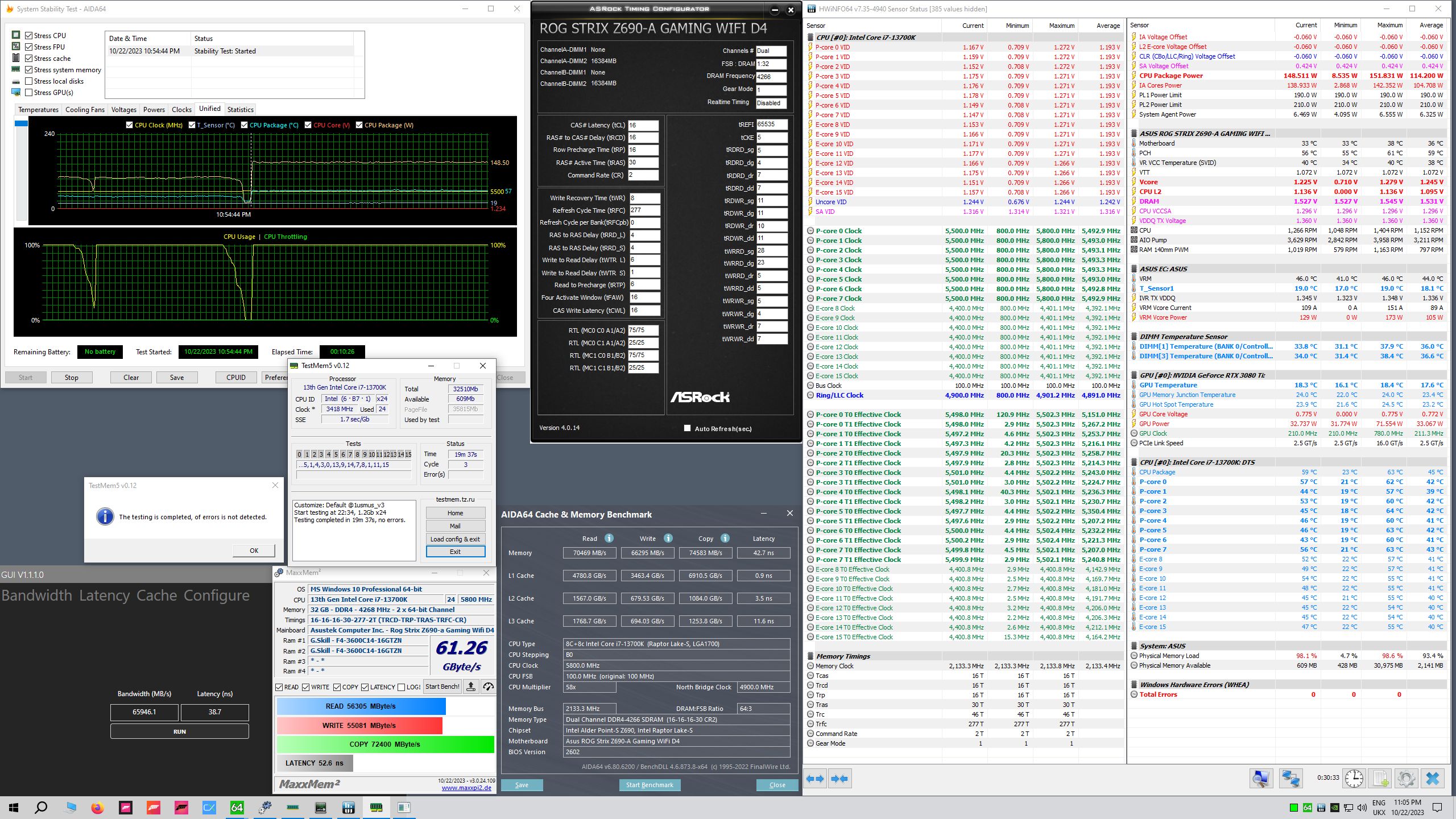Click HWiNFO clock reset icon

click(1354, 779)
